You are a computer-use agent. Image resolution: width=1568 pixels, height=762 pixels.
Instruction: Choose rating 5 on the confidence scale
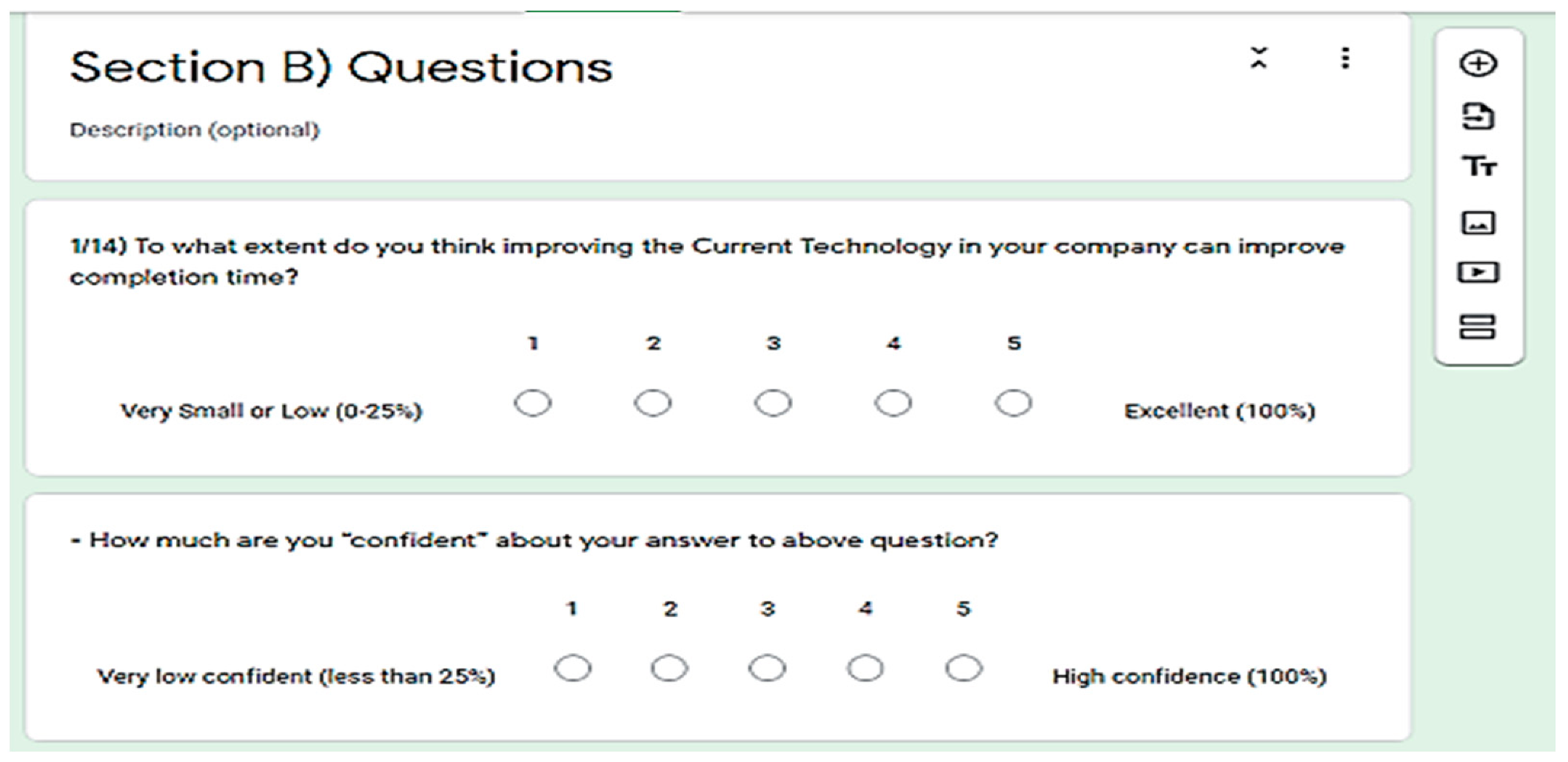pyautogui.click(x=963, y=669)
